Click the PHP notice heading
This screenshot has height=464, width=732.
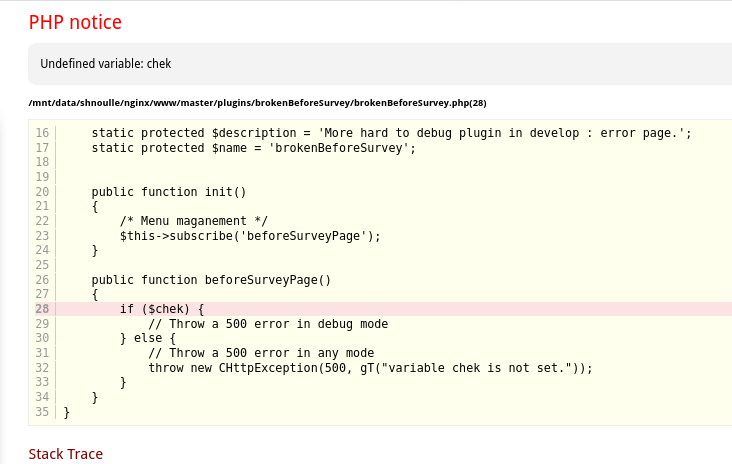(75, 21)
